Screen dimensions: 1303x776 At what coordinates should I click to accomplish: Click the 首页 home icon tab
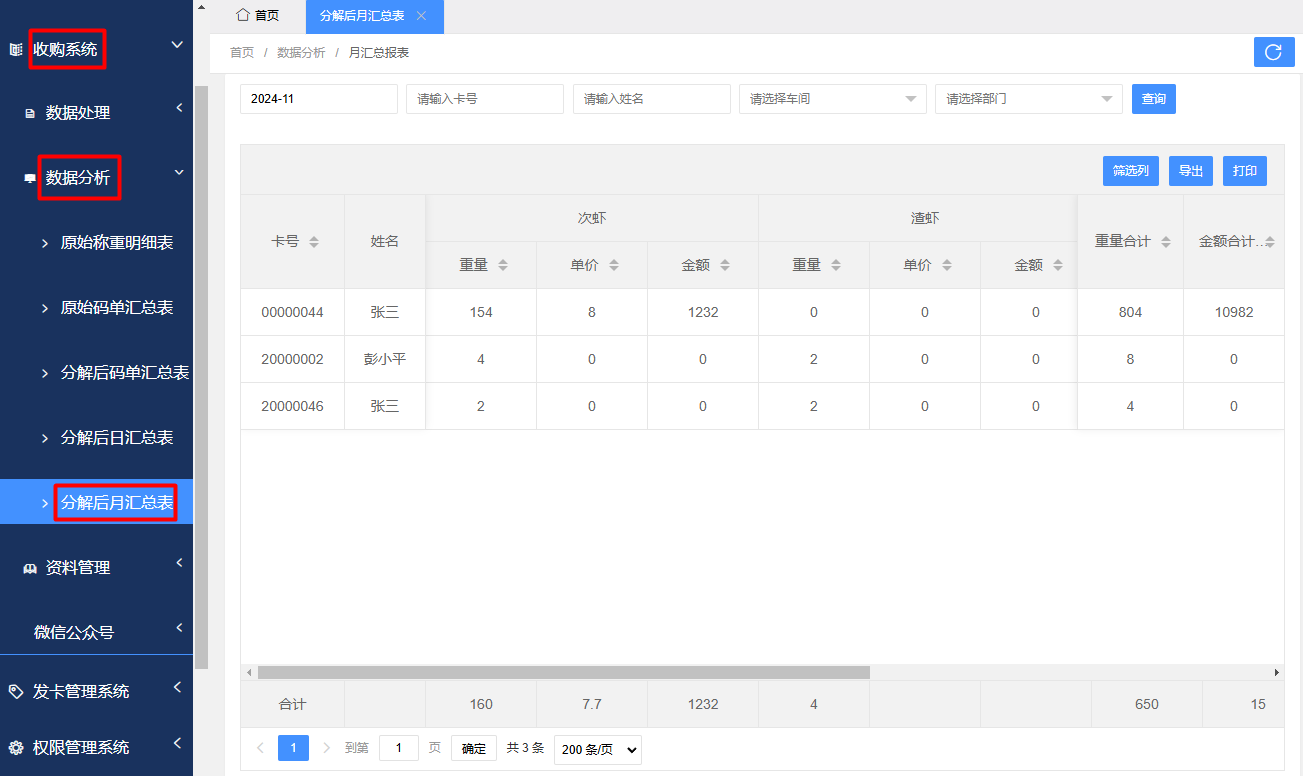[x=258, y=16]
